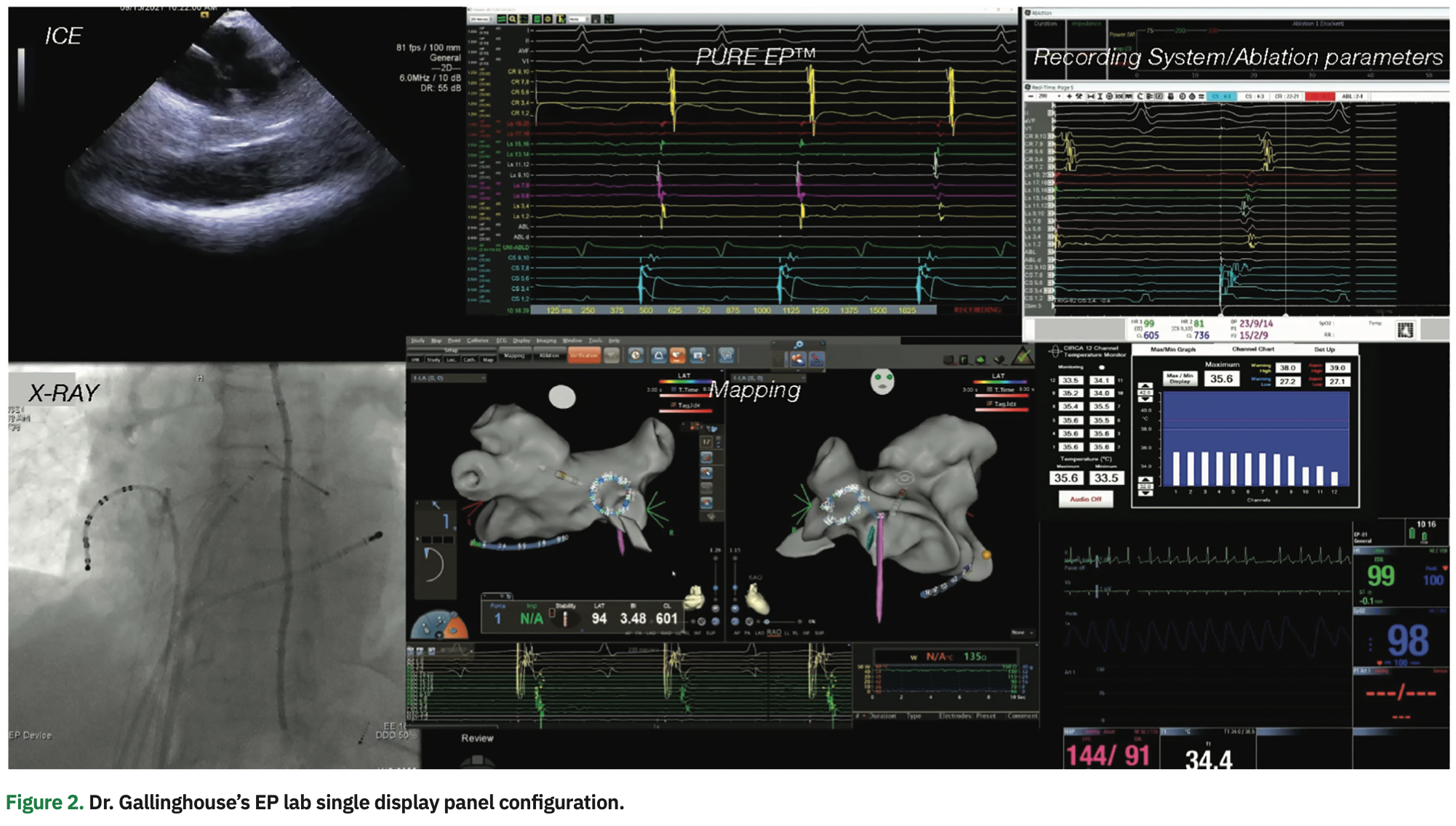Click the plus icon in recording system toolbar
This screenshot has width=1456, height=826.
[x=1068, y=96]
